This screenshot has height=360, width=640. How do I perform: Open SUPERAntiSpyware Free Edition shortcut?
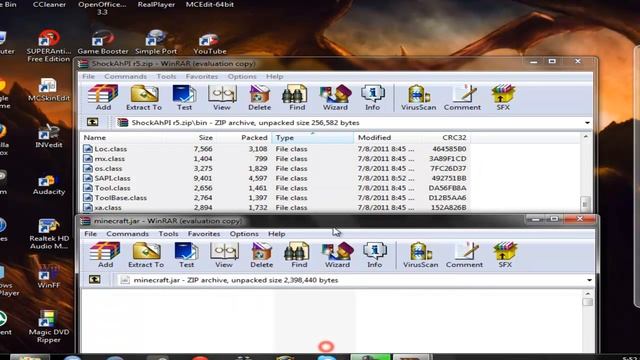tap(49, 46)
